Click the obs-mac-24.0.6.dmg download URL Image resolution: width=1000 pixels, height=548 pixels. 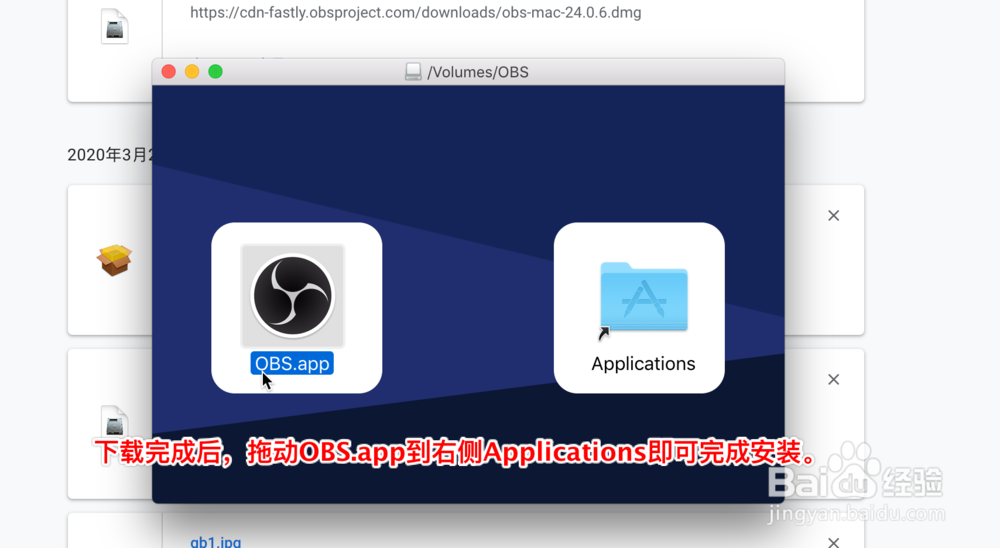pos(416,12)
